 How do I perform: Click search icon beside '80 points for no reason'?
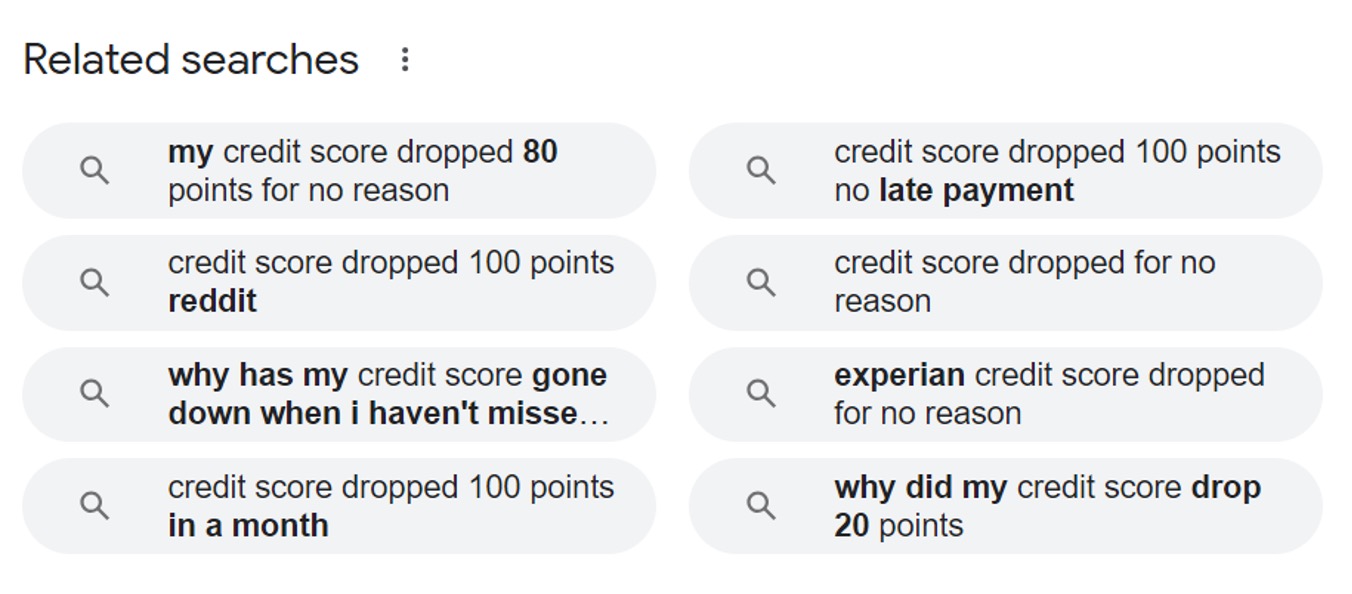pyautogui.click(x=94, y=171)
